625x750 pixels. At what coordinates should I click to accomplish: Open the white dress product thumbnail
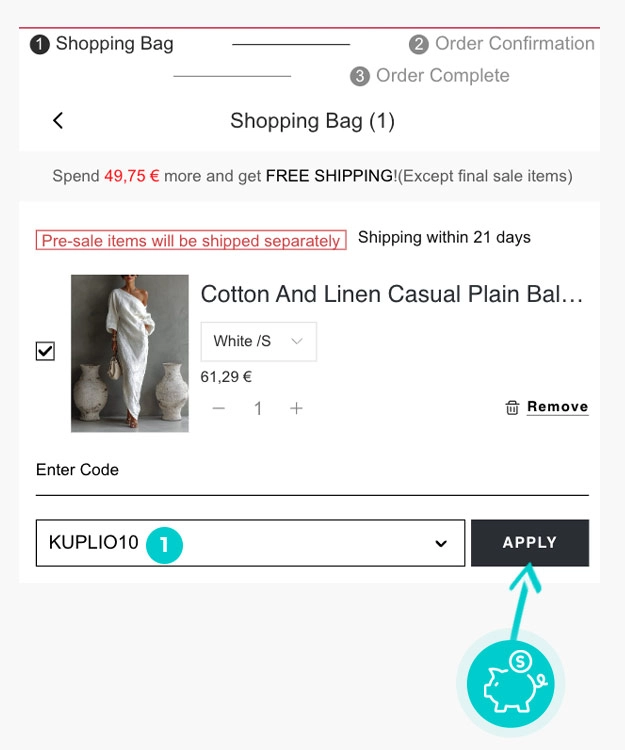(130, 353)
